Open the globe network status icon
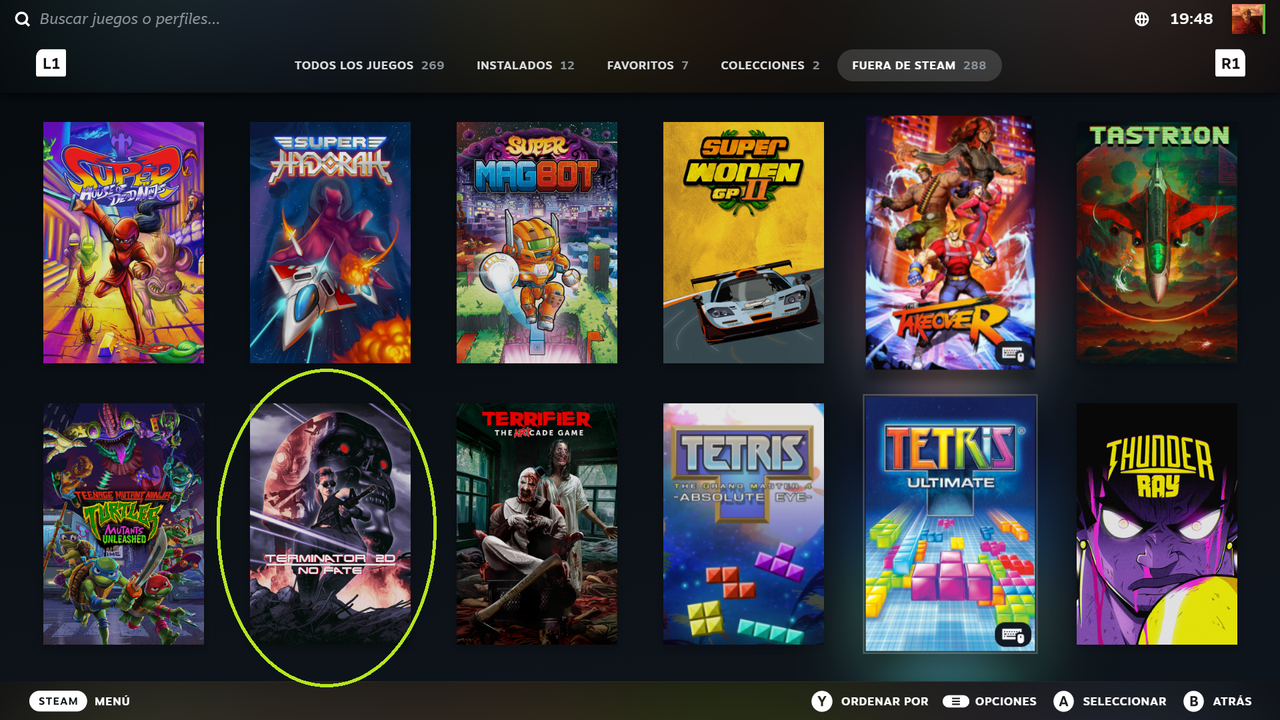 (x=1142, y=19)
